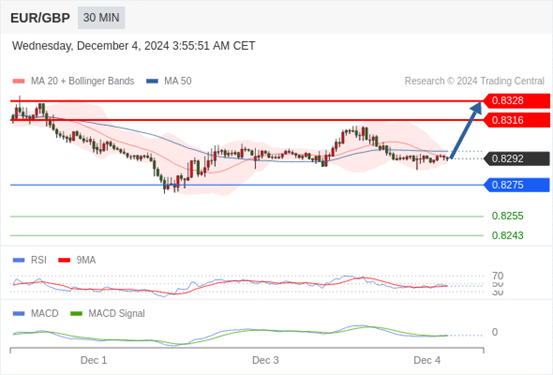Click the Dec 4 date axis label
This screenshot has width=553, height=375.
(x=427, y=360)
